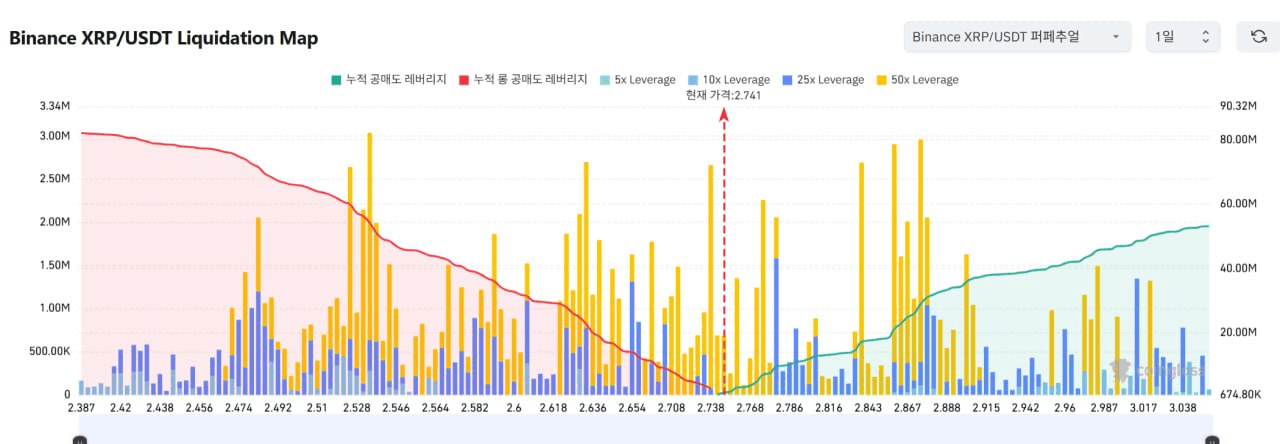
Task: Click the green short leverage legend swatch
Action: coord(335,80)
